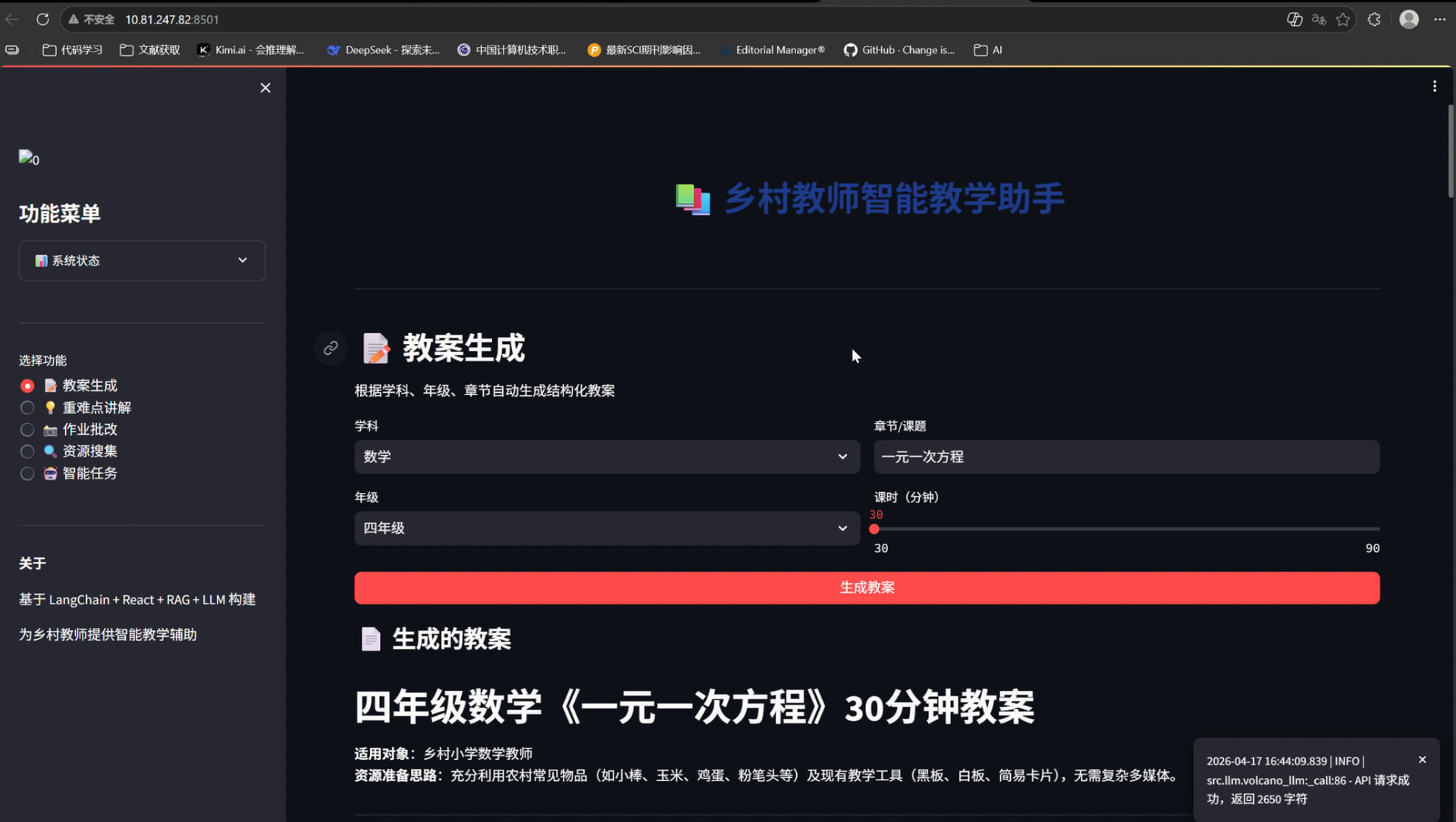Click the 章节/课题 input field
The image size is (1456, 822).
click(1126, 457)
